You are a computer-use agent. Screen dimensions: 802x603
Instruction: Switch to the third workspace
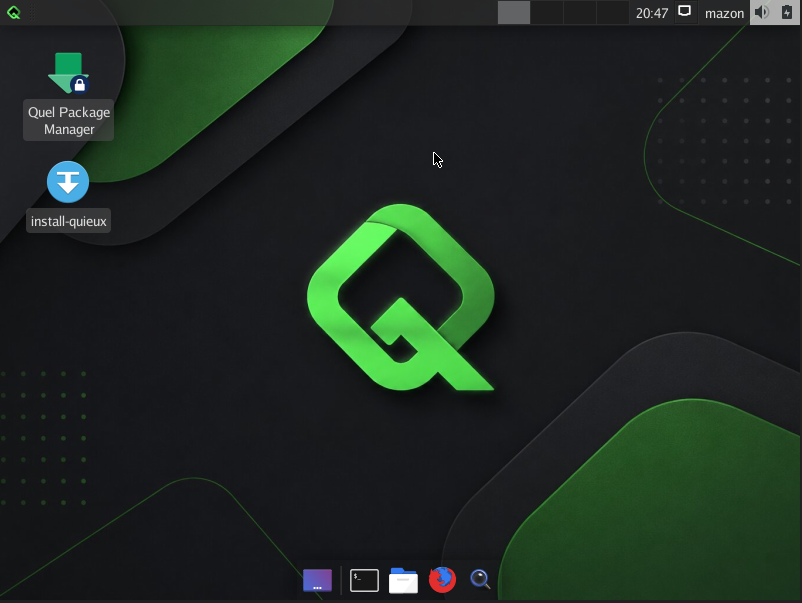(579, 12)
